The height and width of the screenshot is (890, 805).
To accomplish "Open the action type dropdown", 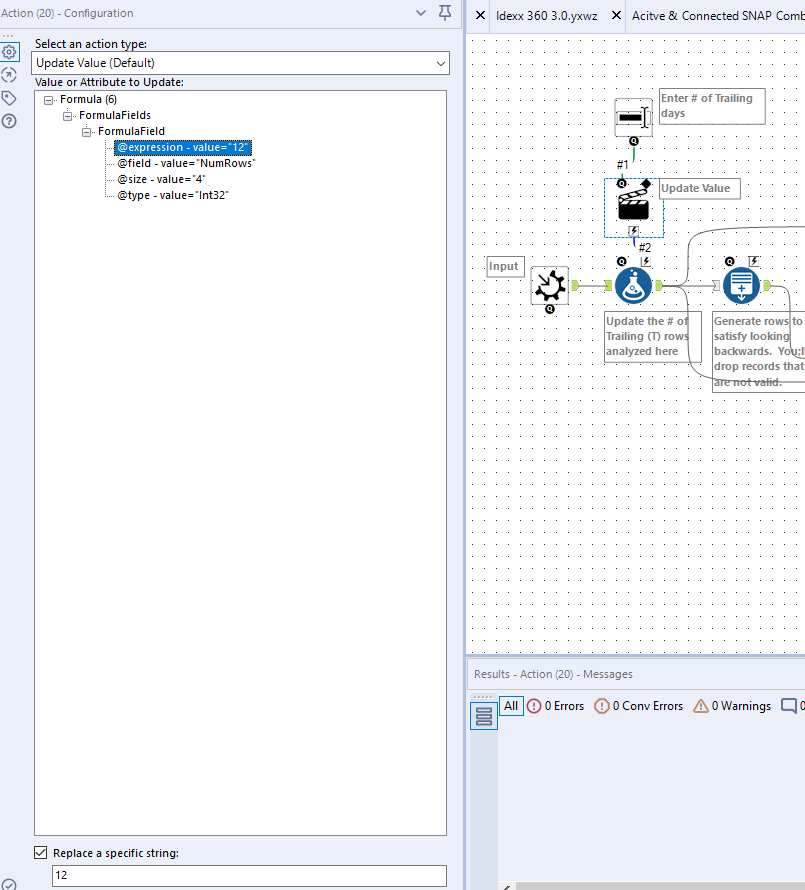I will click(242, 63).
